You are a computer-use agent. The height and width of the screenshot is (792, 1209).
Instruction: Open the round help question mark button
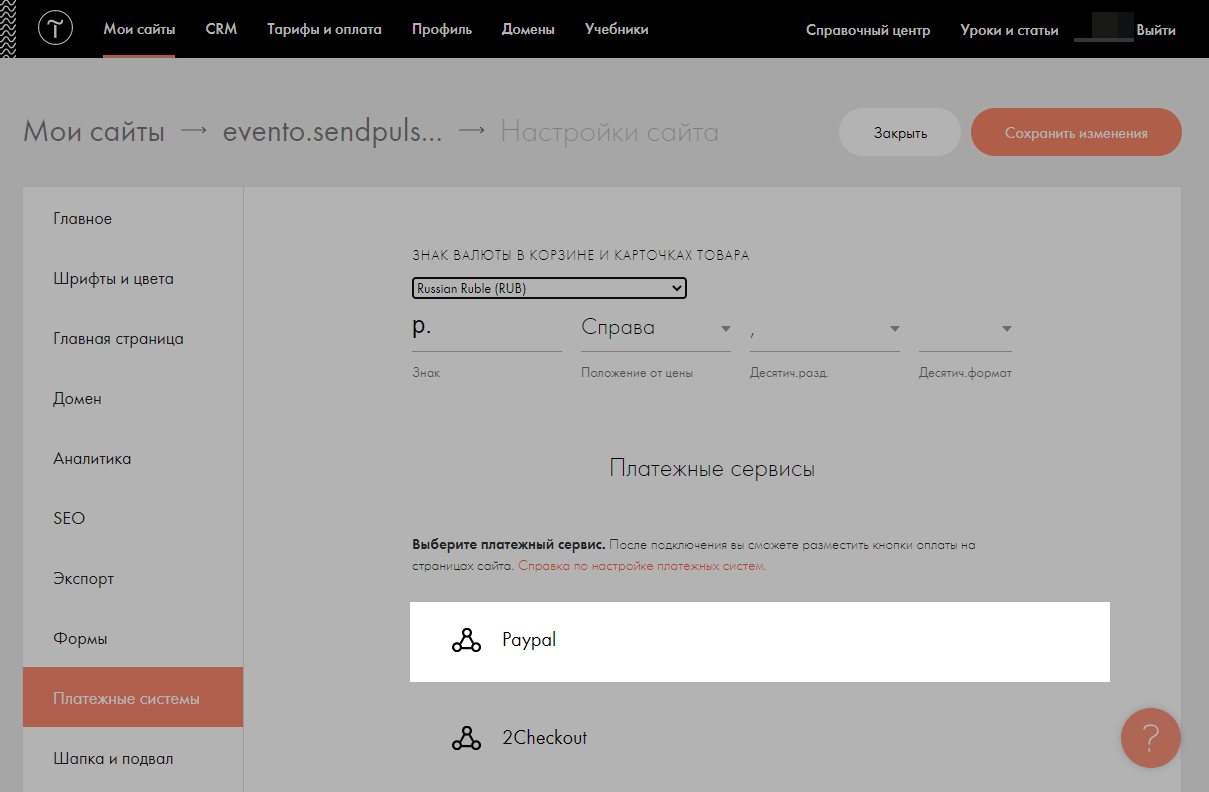[x=1150, y=738]
